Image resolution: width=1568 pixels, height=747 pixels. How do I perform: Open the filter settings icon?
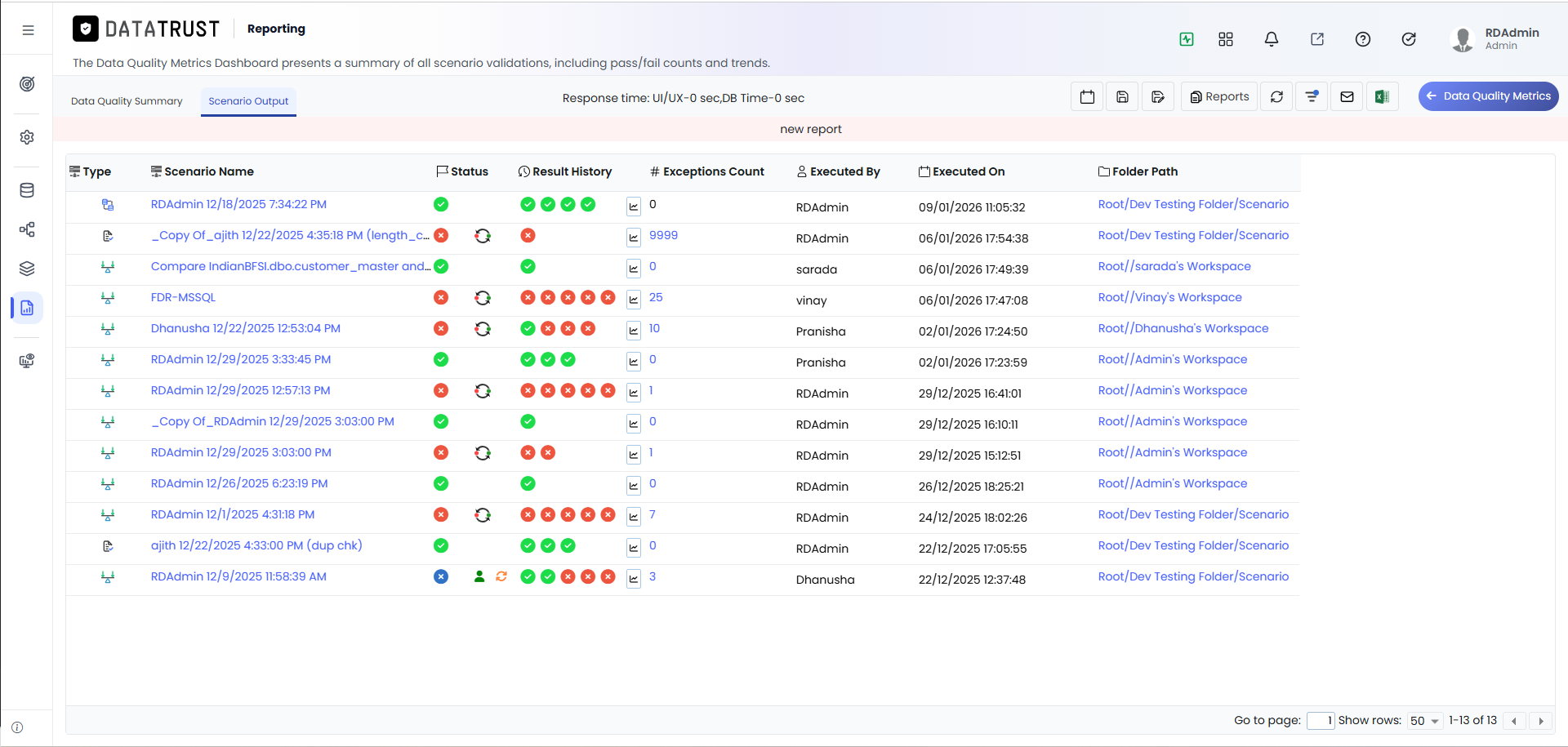tap(1312, 96)
